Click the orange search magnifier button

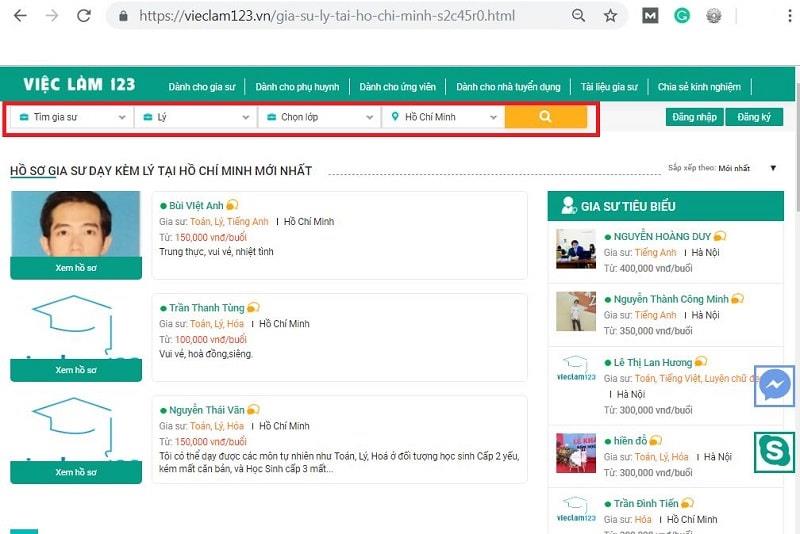[545, 117]
